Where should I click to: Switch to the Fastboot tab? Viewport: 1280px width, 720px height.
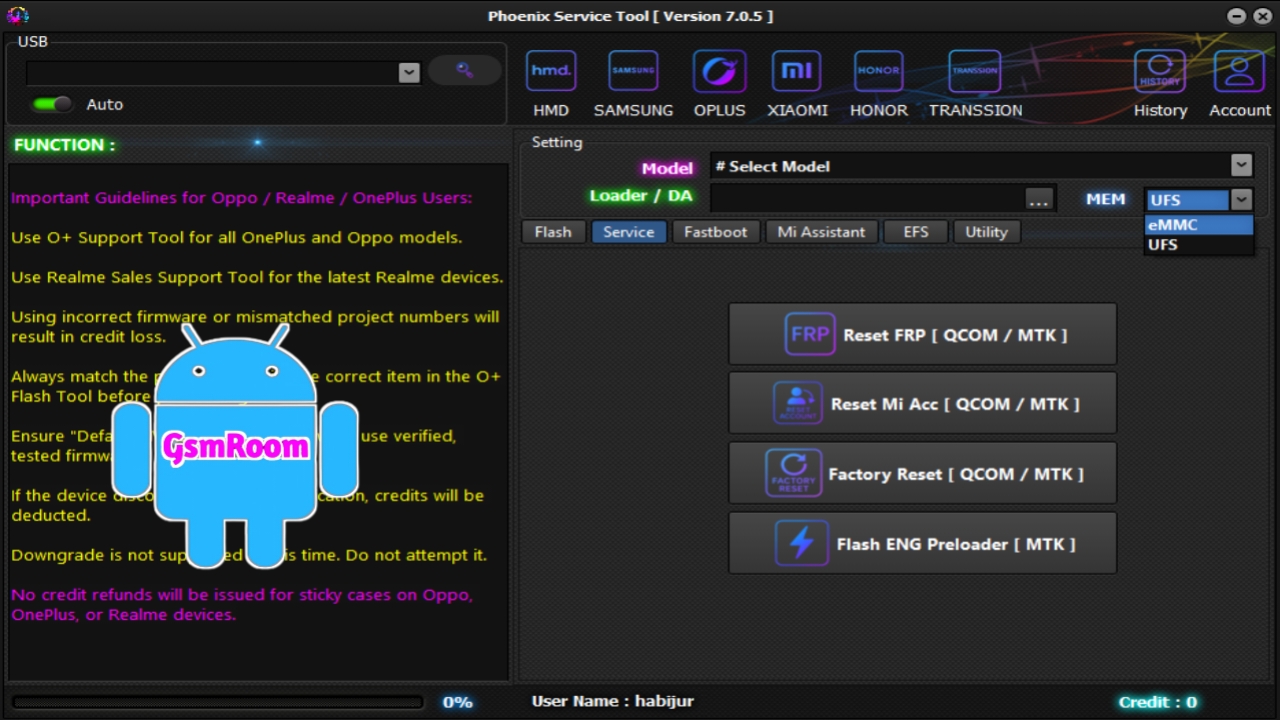(x=715, y=232)
